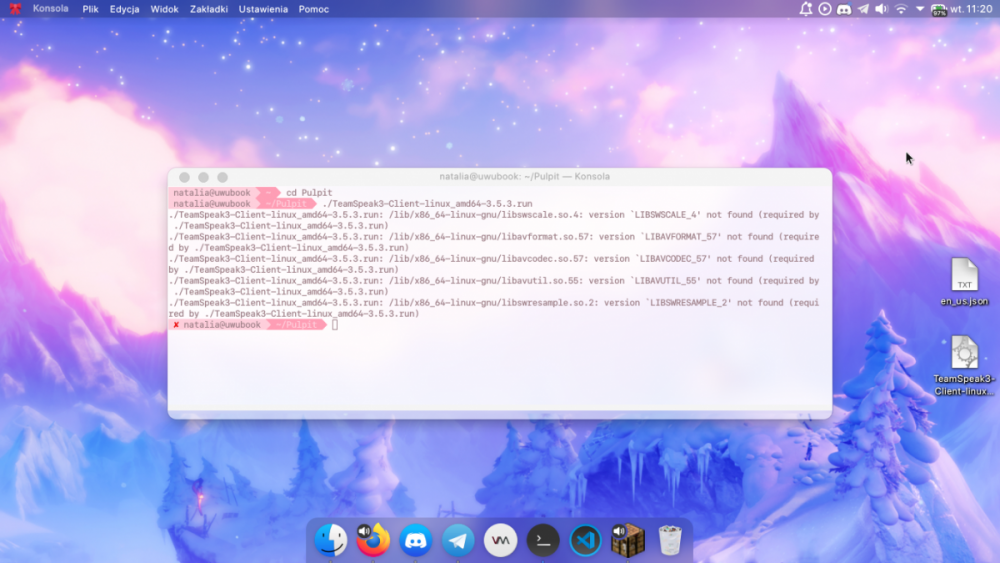
Task: Open the Plik menu
Action: [90, 9]
